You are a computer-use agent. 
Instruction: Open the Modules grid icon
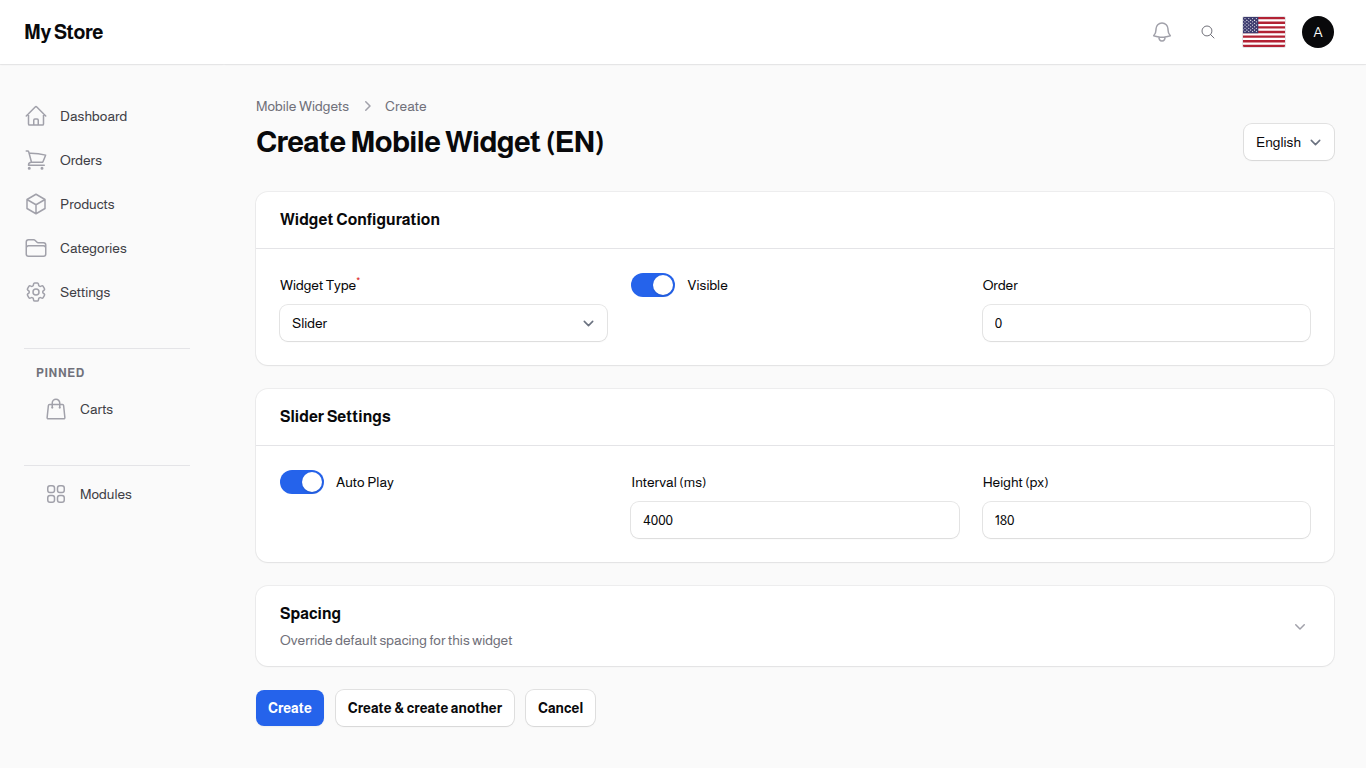55,494
